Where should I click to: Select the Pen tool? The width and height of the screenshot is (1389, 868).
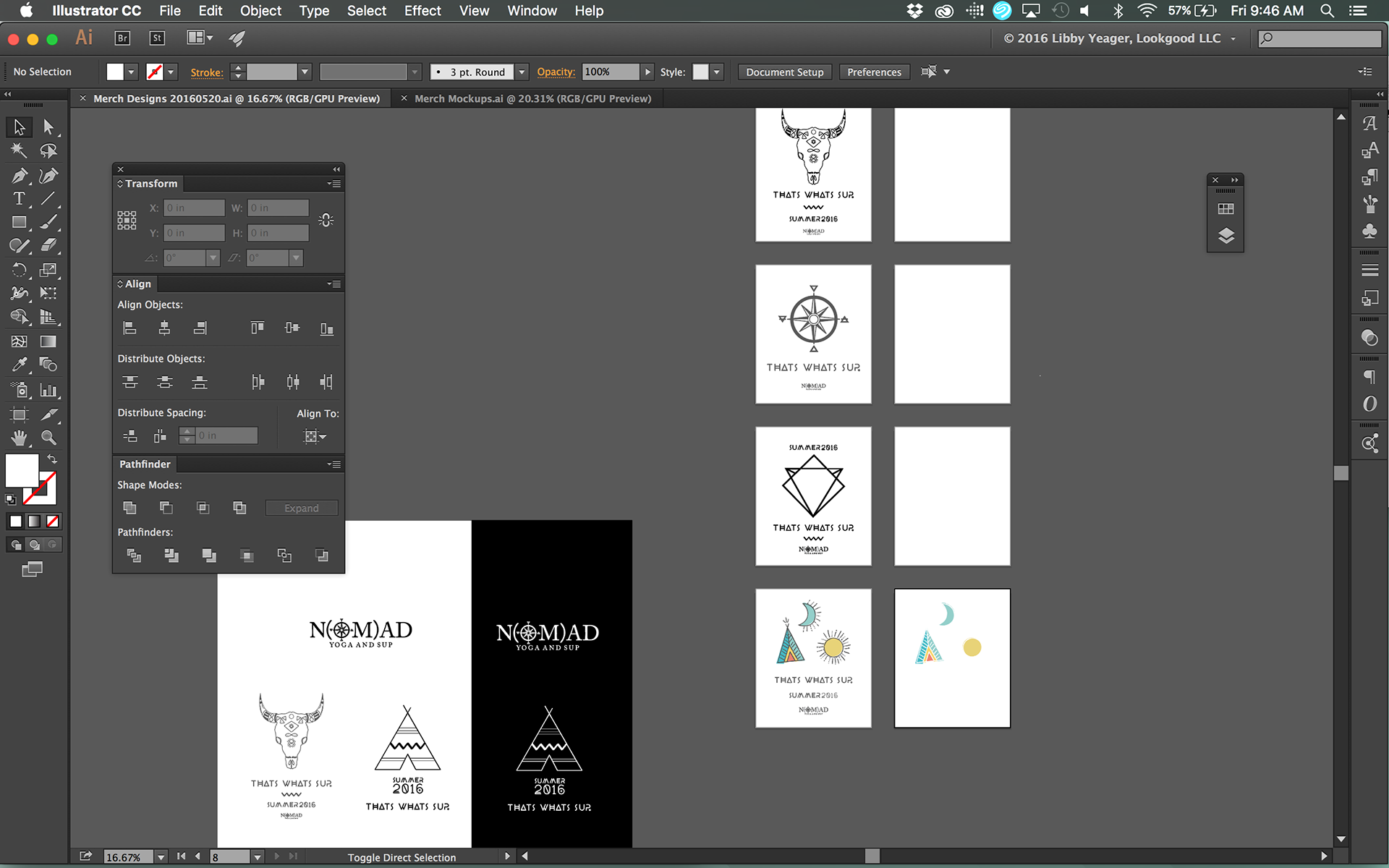pyautogui.click(x=19, y=176)
